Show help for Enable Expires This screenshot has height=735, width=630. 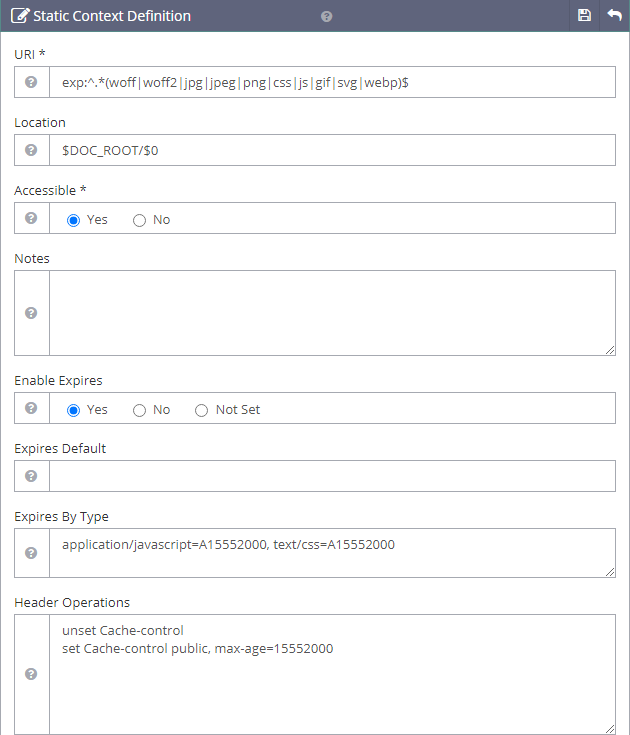coord(31,408)
